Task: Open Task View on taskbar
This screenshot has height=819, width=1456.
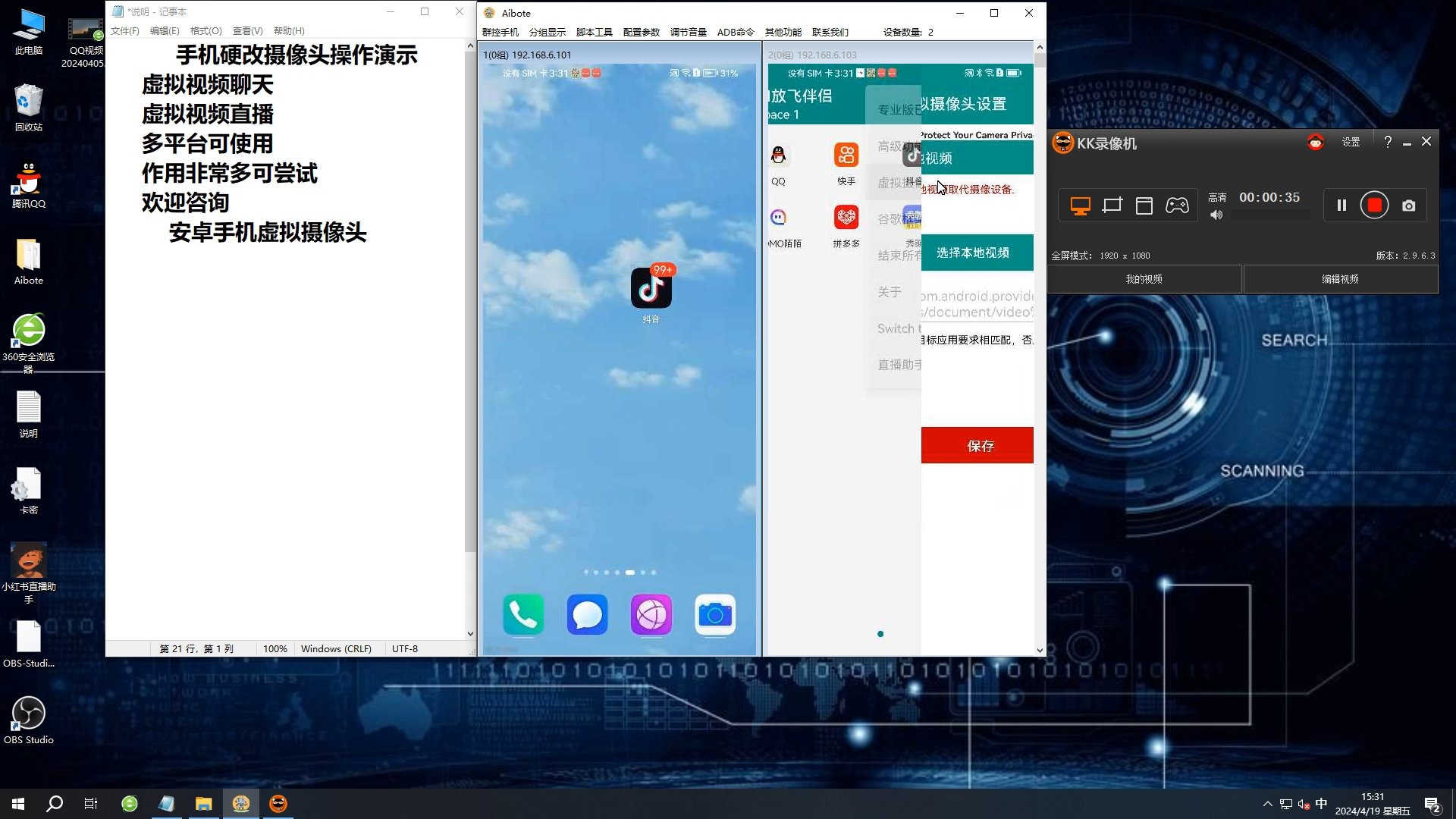Action: point(91,804)
